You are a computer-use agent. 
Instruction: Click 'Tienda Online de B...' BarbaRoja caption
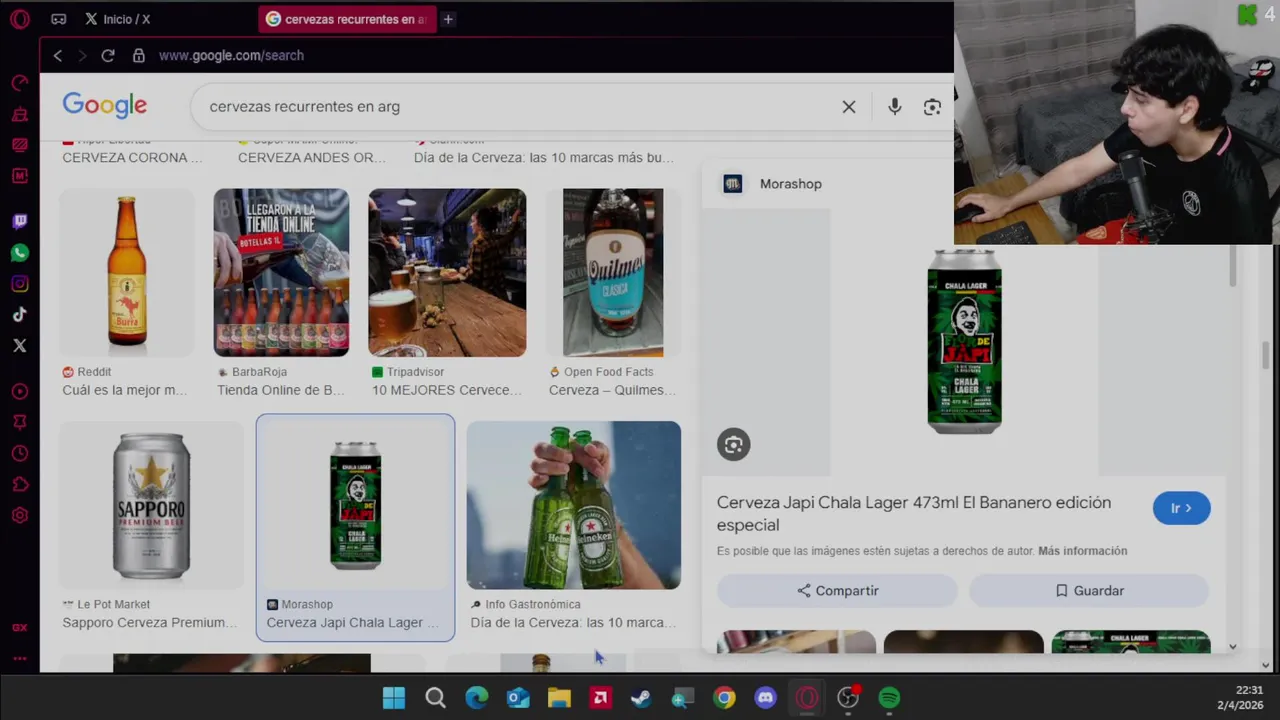281,390
